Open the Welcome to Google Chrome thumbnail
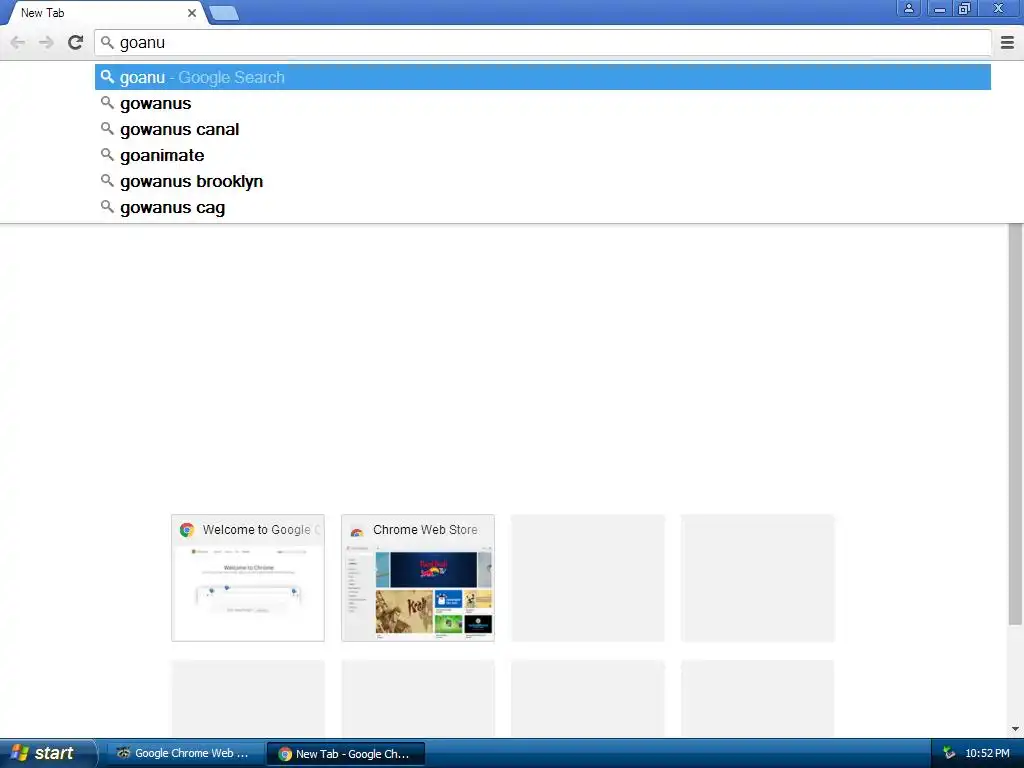The width and height of the screenshot is (1024, 768). (x=248, y=578)
